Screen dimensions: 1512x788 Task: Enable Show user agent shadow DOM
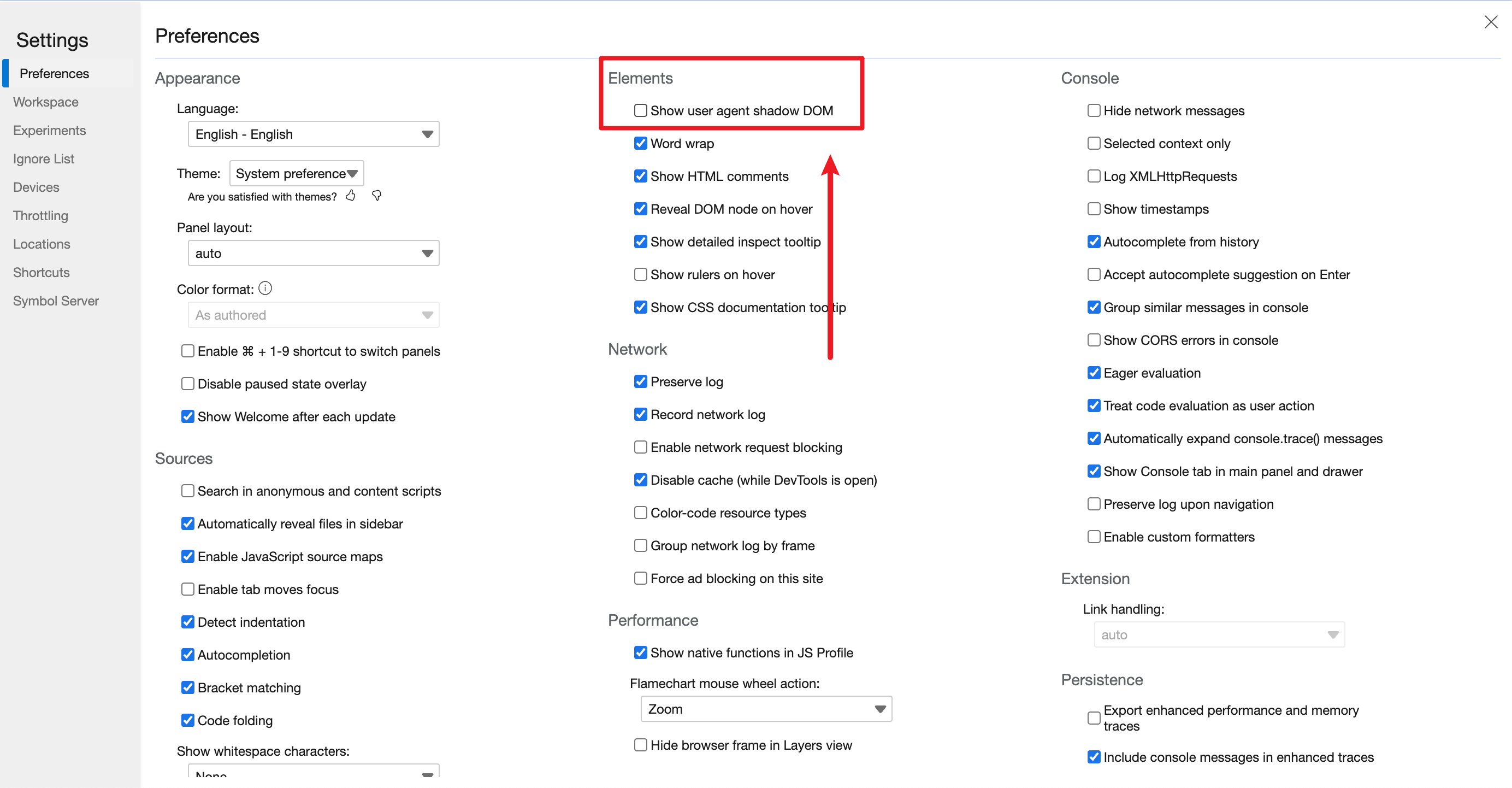coord(640,110)
